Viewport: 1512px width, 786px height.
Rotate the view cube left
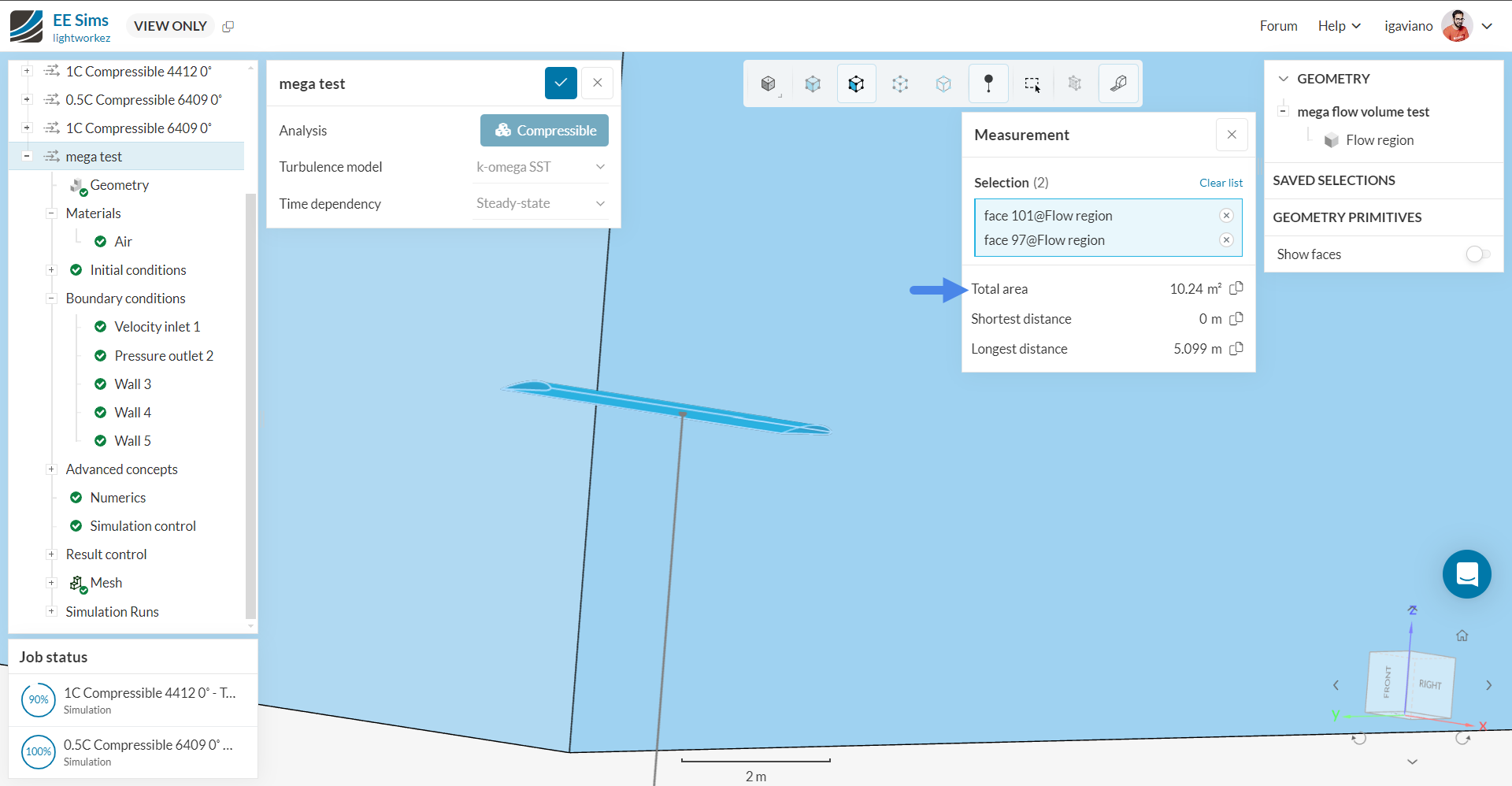point(1336,685)
